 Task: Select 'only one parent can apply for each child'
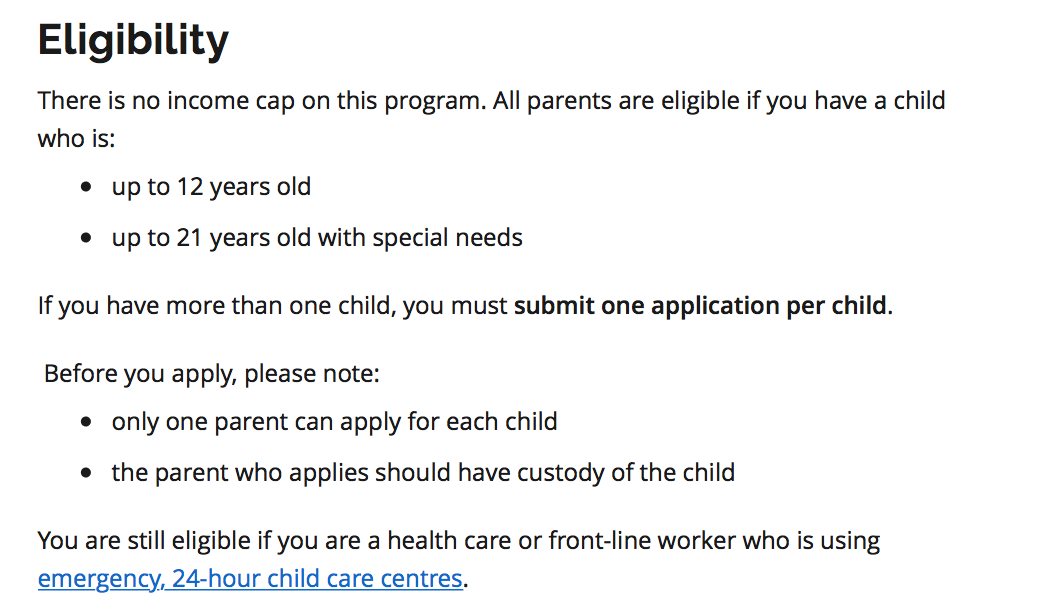(334, 422)
